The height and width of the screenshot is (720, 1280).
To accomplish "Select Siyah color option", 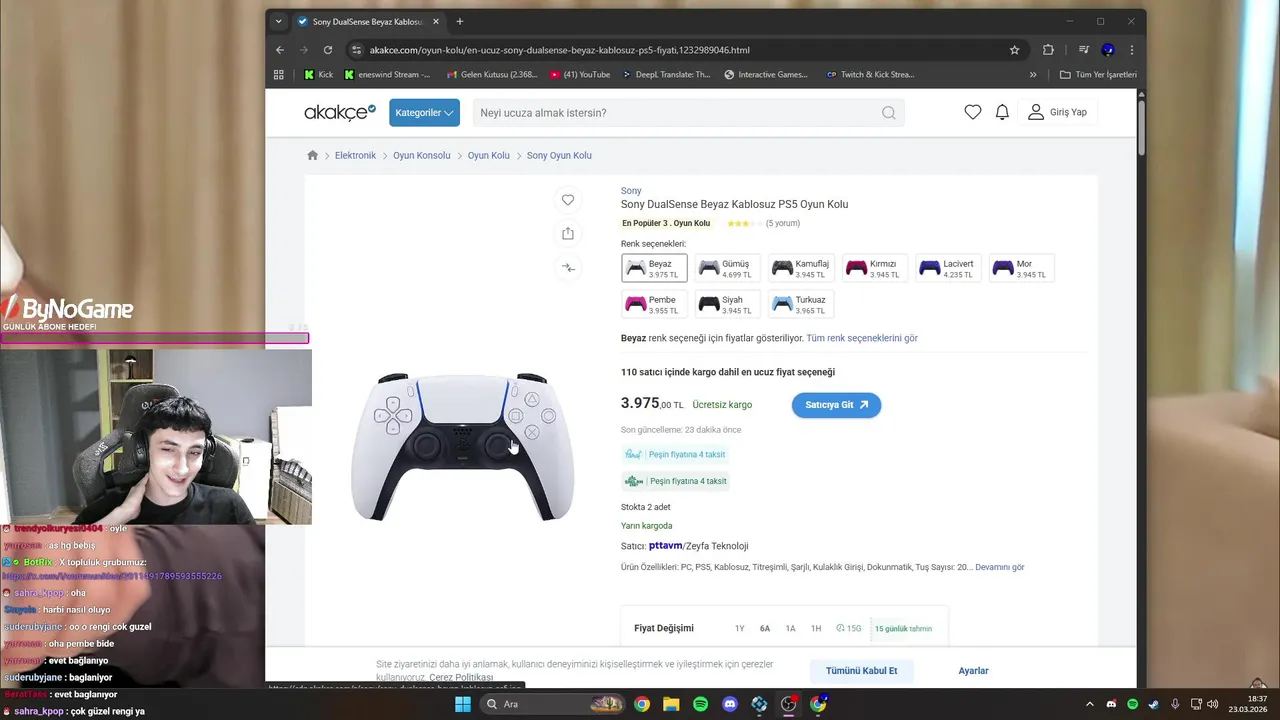I will point(728,304).
